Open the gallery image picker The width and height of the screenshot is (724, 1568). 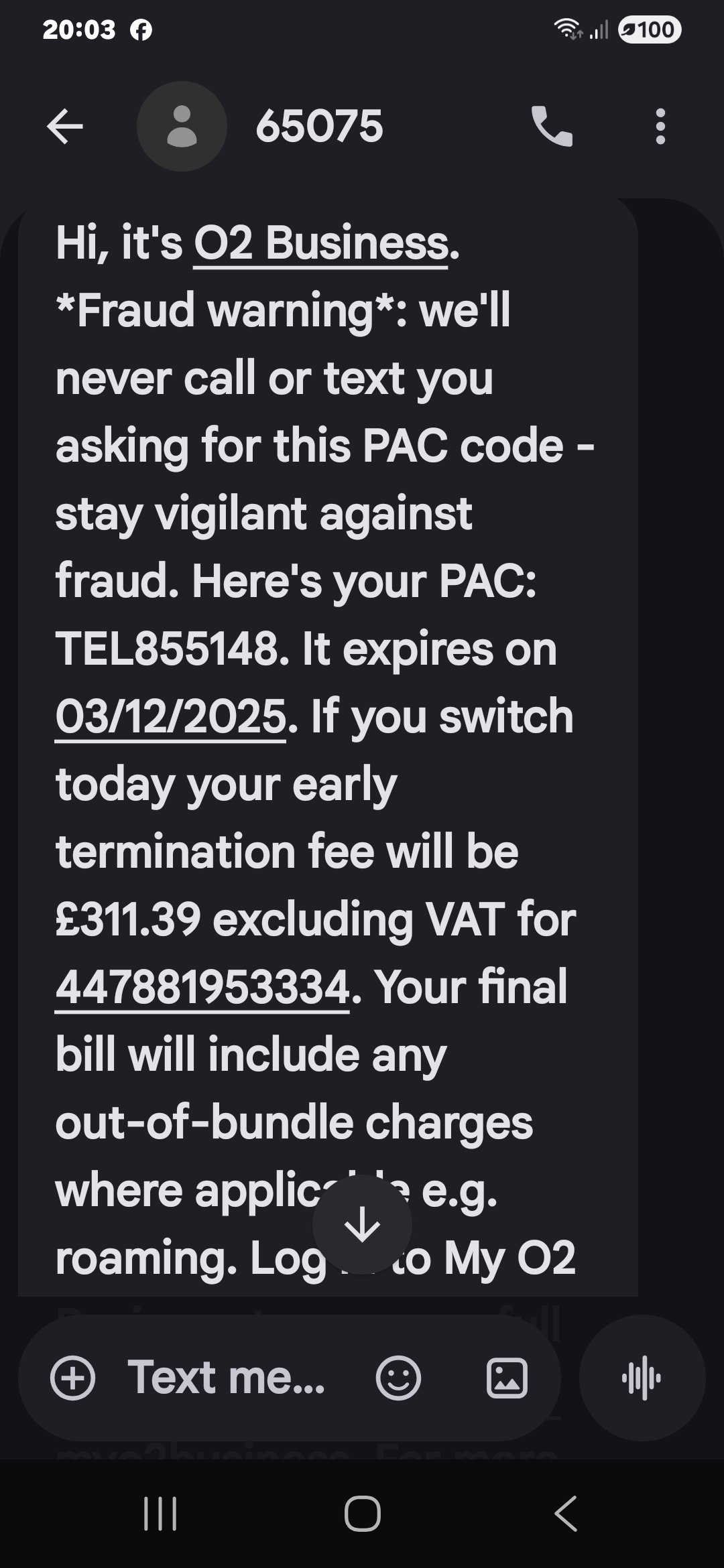point(507,1378)
